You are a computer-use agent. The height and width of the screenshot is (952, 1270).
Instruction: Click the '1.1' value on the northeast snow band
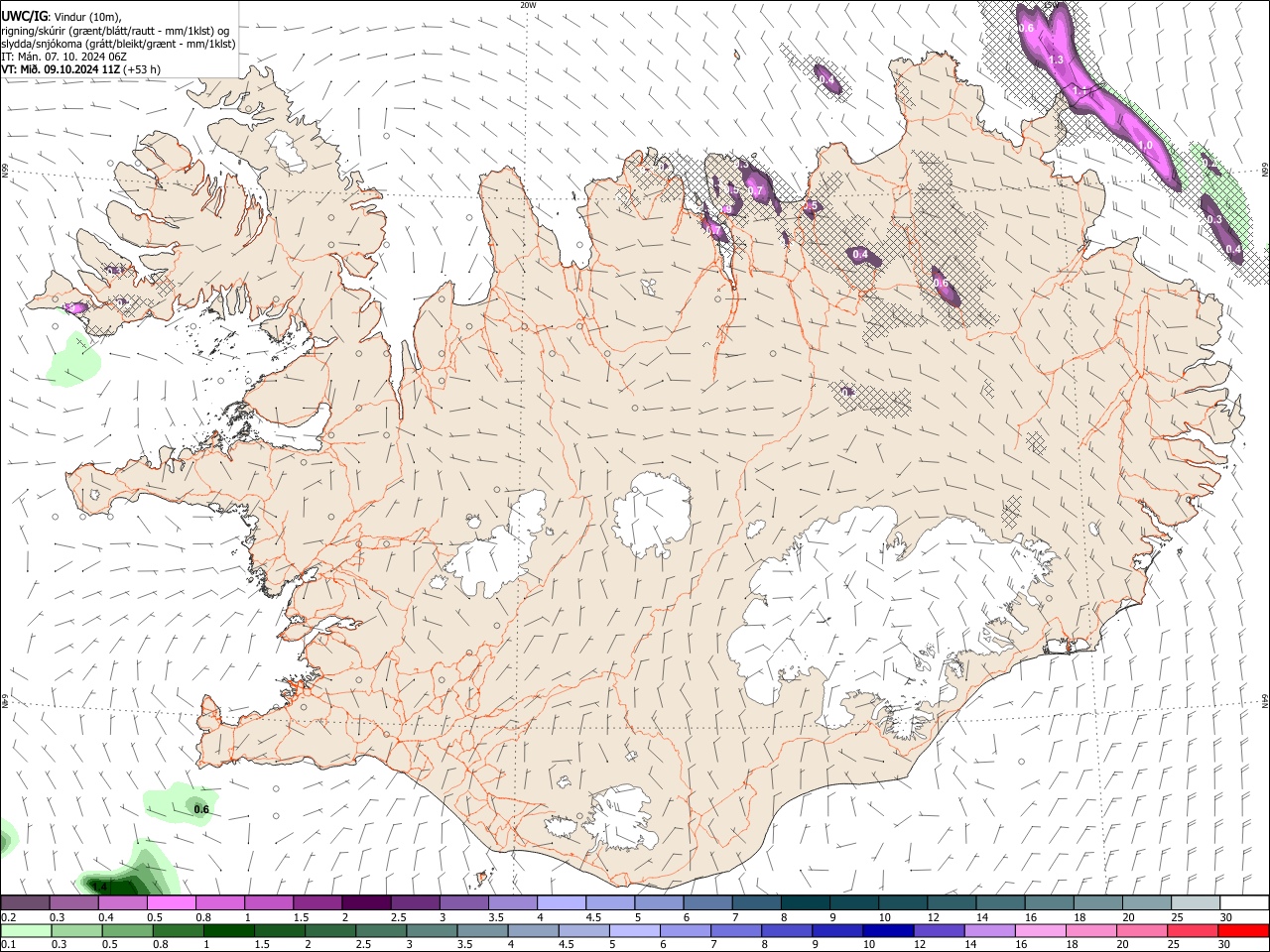(x=1080, y=90)
